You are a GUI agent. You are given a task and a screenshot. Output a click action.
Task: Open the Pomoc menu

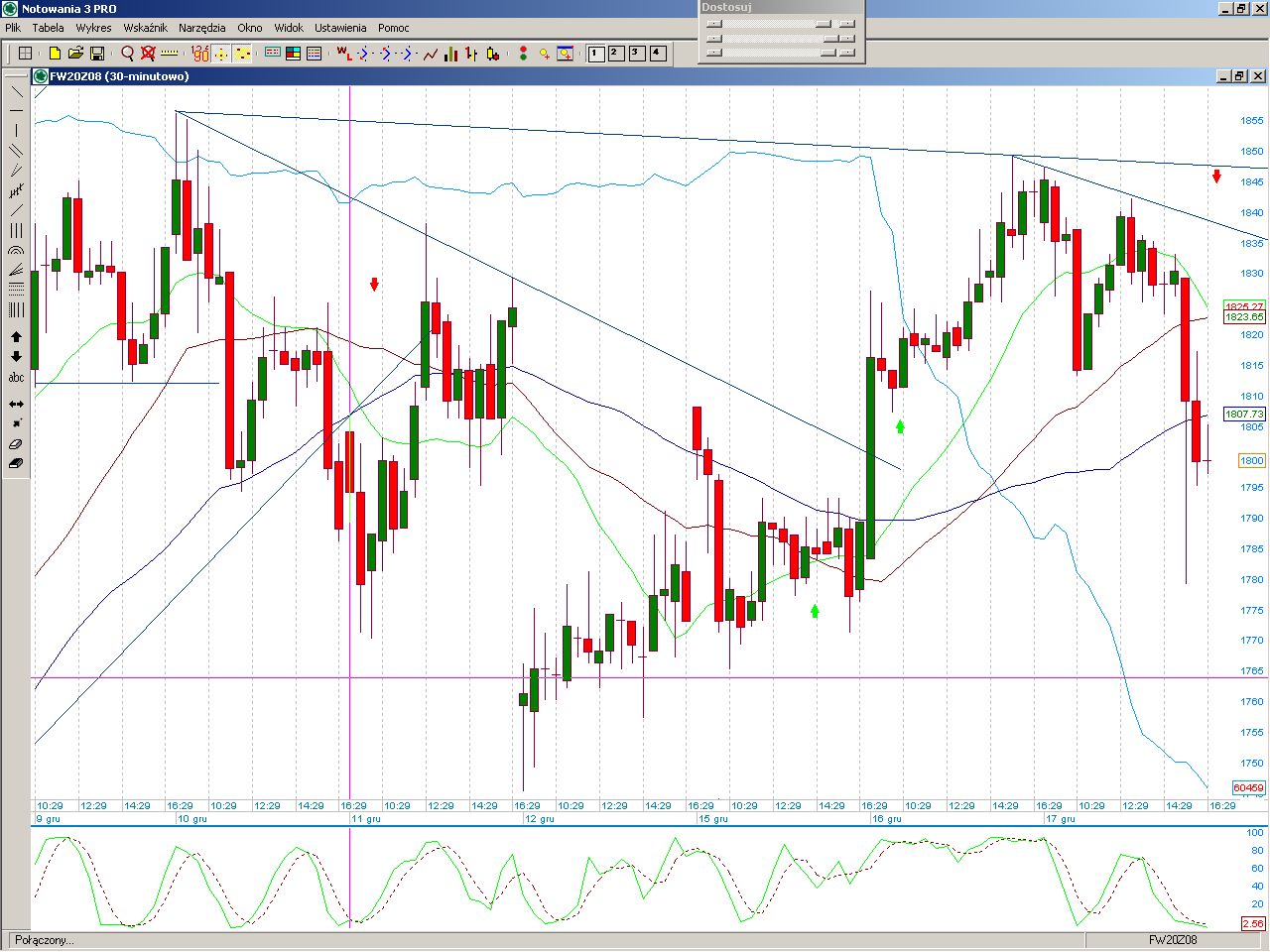(393, 28)
